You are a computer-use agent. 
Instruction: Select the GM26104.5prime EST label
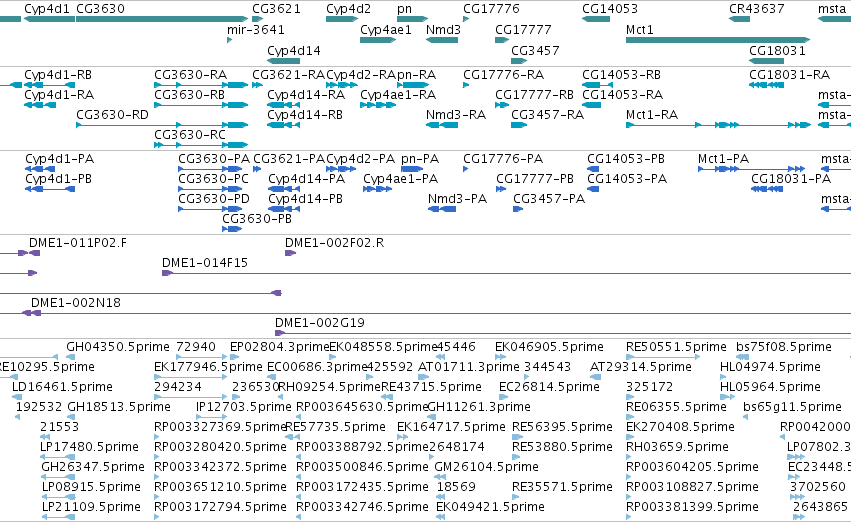point(486,466)
